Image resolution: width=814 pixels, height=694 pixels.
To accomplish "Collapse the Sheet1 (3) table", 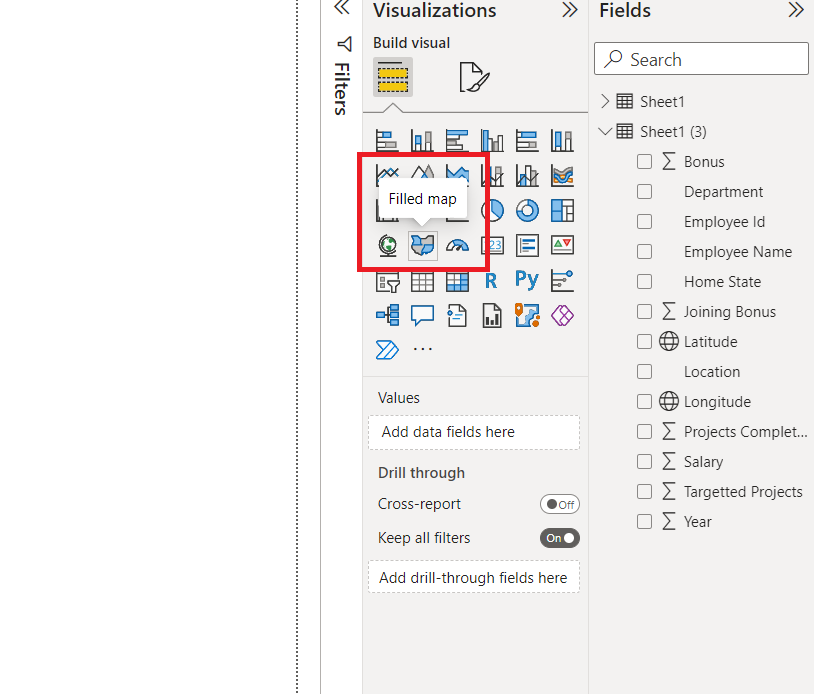I will (605, 131).
